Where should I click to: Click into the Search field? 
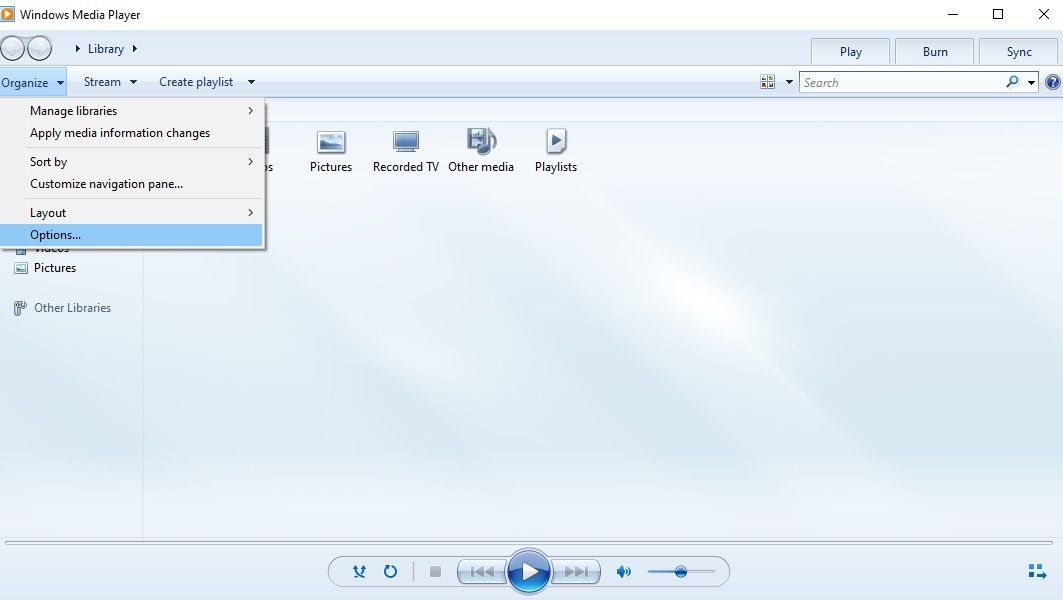click(902, 82)
